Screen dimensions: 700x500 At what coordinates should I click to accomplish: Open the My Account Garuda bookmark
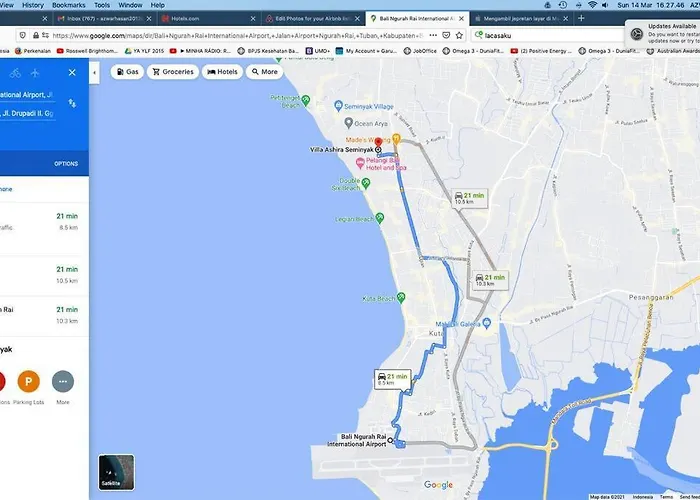(367, 51)
